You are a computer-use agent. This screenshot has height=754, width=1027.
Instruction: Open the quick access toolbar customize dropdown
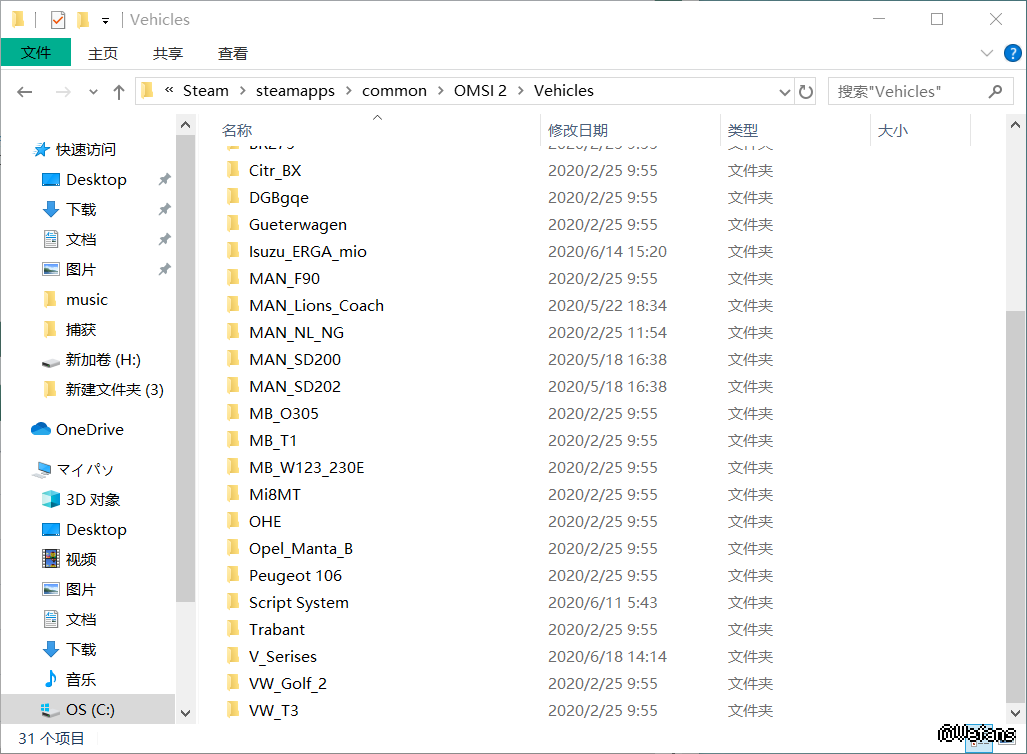105,21
